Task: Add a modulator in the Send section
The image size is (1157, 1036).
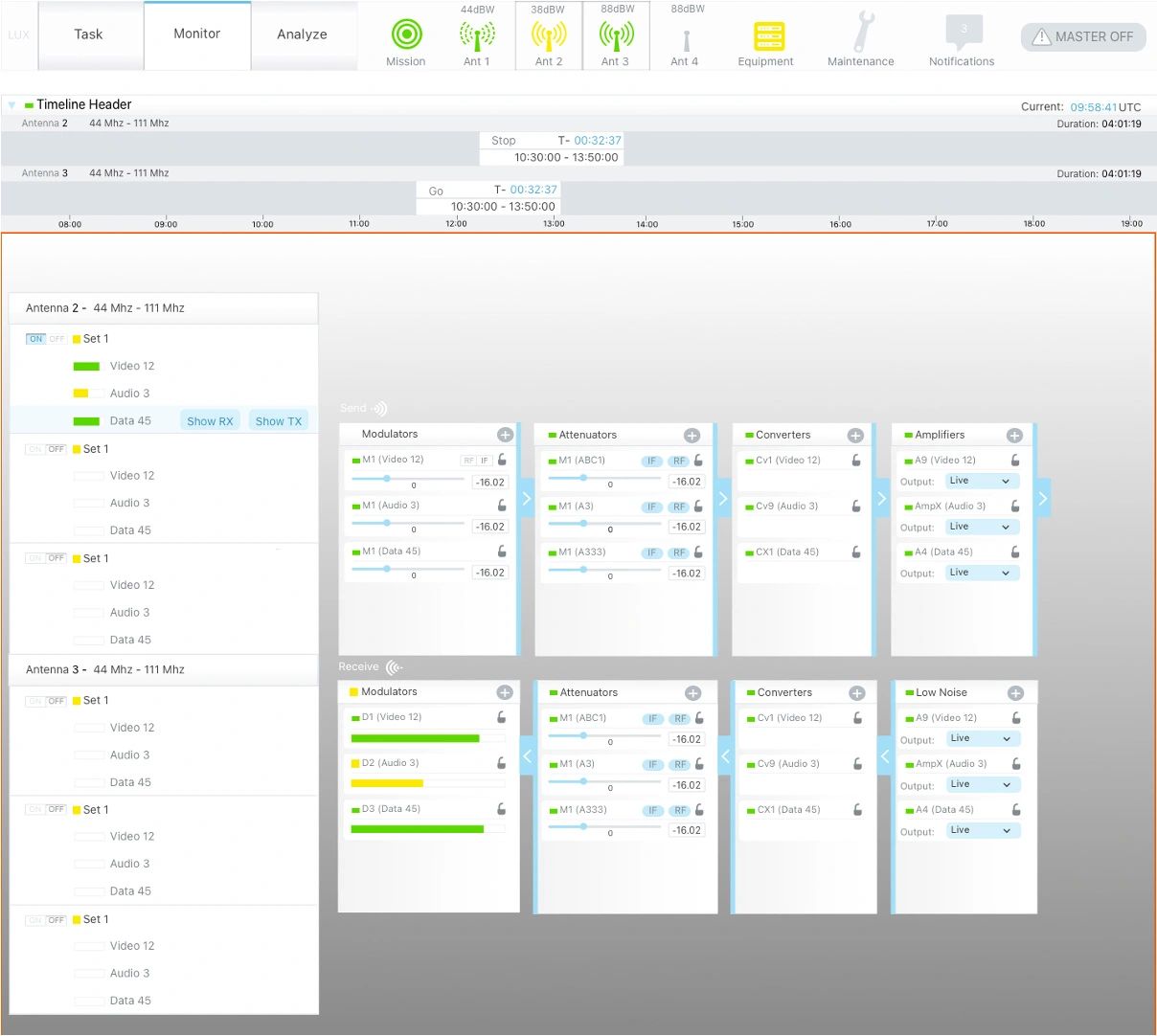Action: [505, 435]
